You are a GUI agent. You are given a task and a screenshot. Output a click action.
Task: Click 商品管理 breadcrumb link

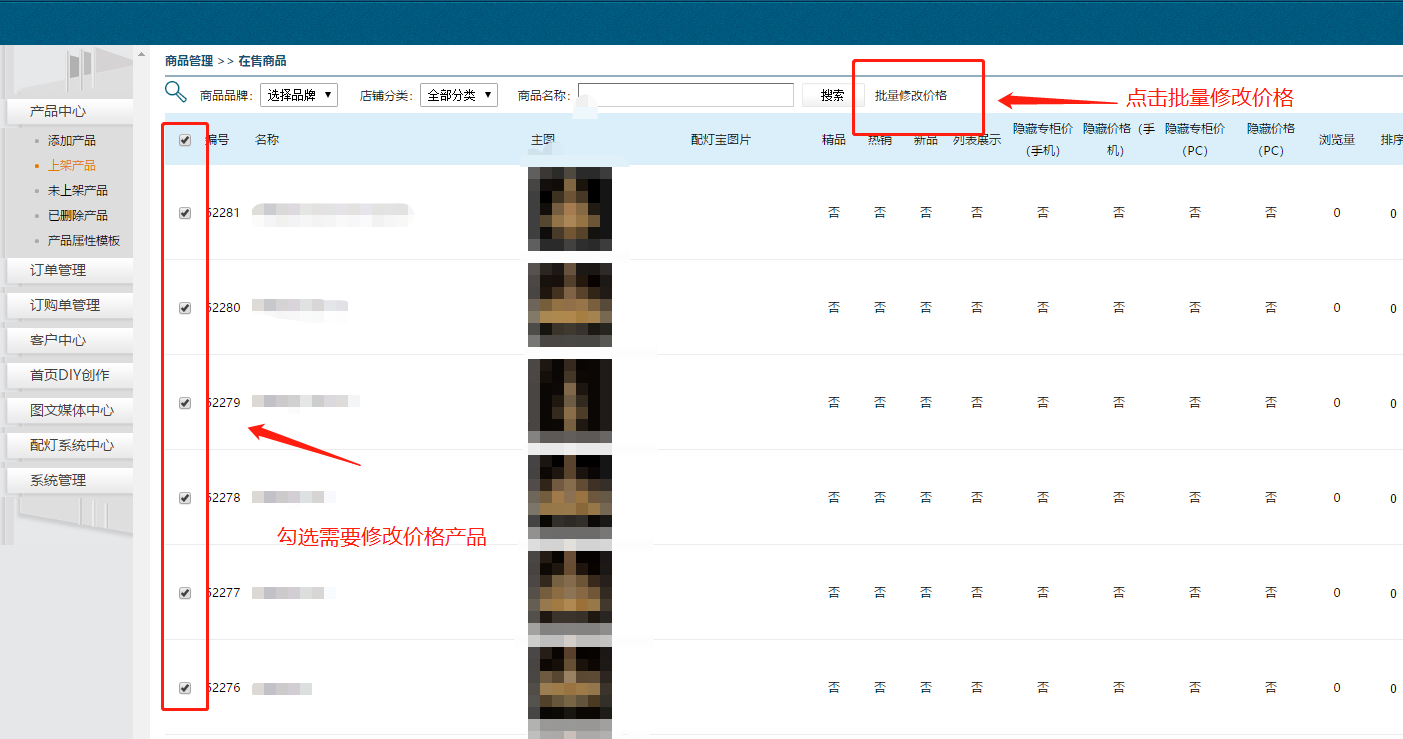pyautogui.click(x=189, y=61)
